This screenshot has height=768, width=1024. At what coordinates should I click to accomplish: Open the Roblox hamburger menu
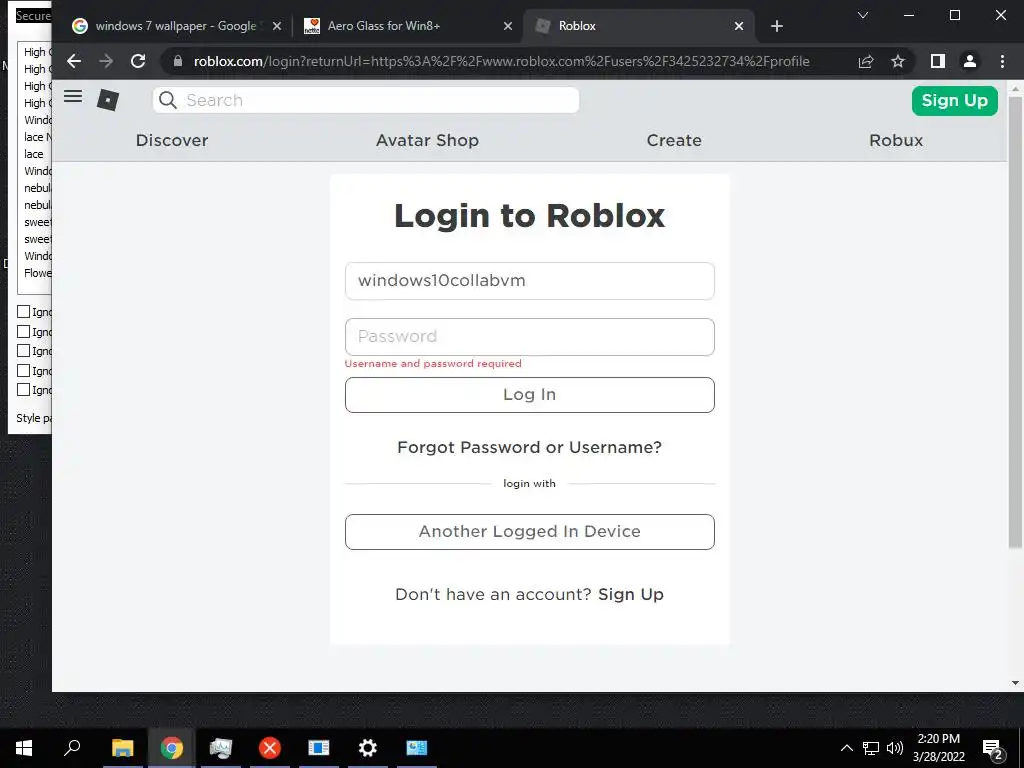coord(73,97)
